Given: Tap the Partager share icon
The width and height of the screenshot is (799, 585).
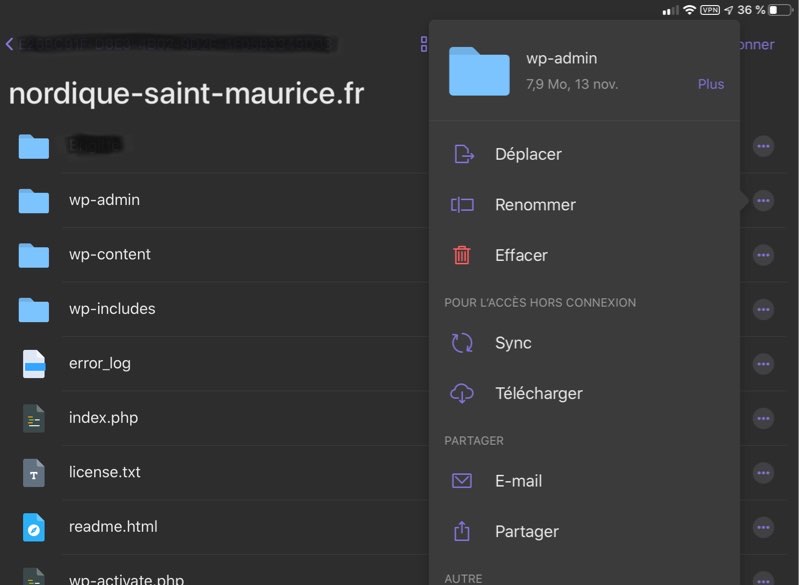Looking at the screenshot, I should (x=462, y=531).
